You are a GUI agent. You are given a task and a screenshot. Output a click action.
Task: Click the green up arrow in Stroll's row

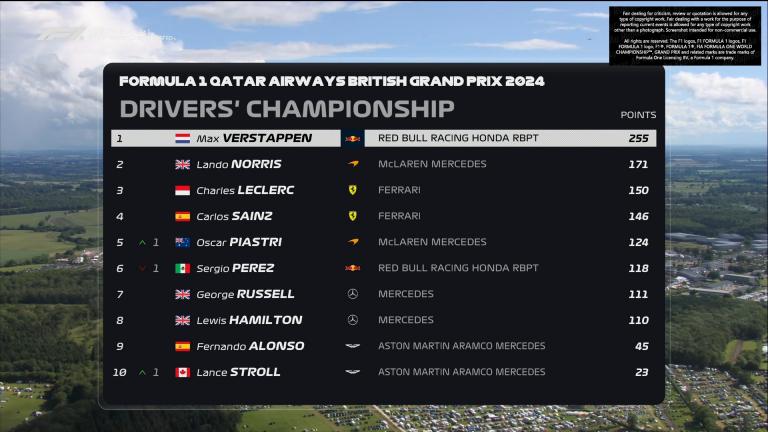tap(142, 372)
